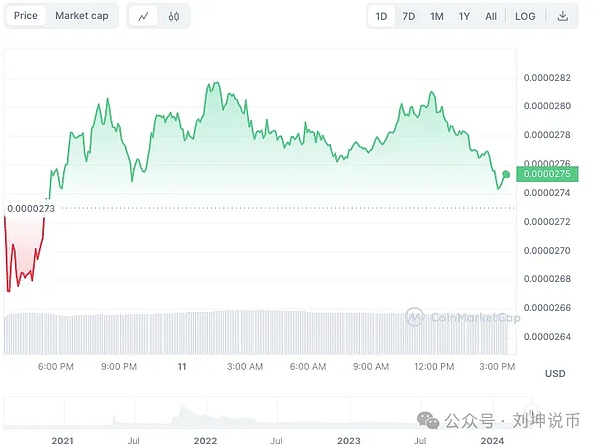
Task: Select the 1M time range
Action: tap(437, 16)
